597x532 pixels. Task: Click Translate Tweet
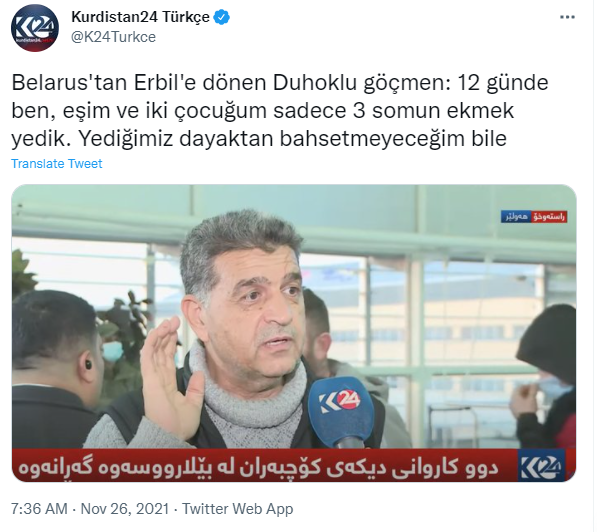click(x=57, y=164)
